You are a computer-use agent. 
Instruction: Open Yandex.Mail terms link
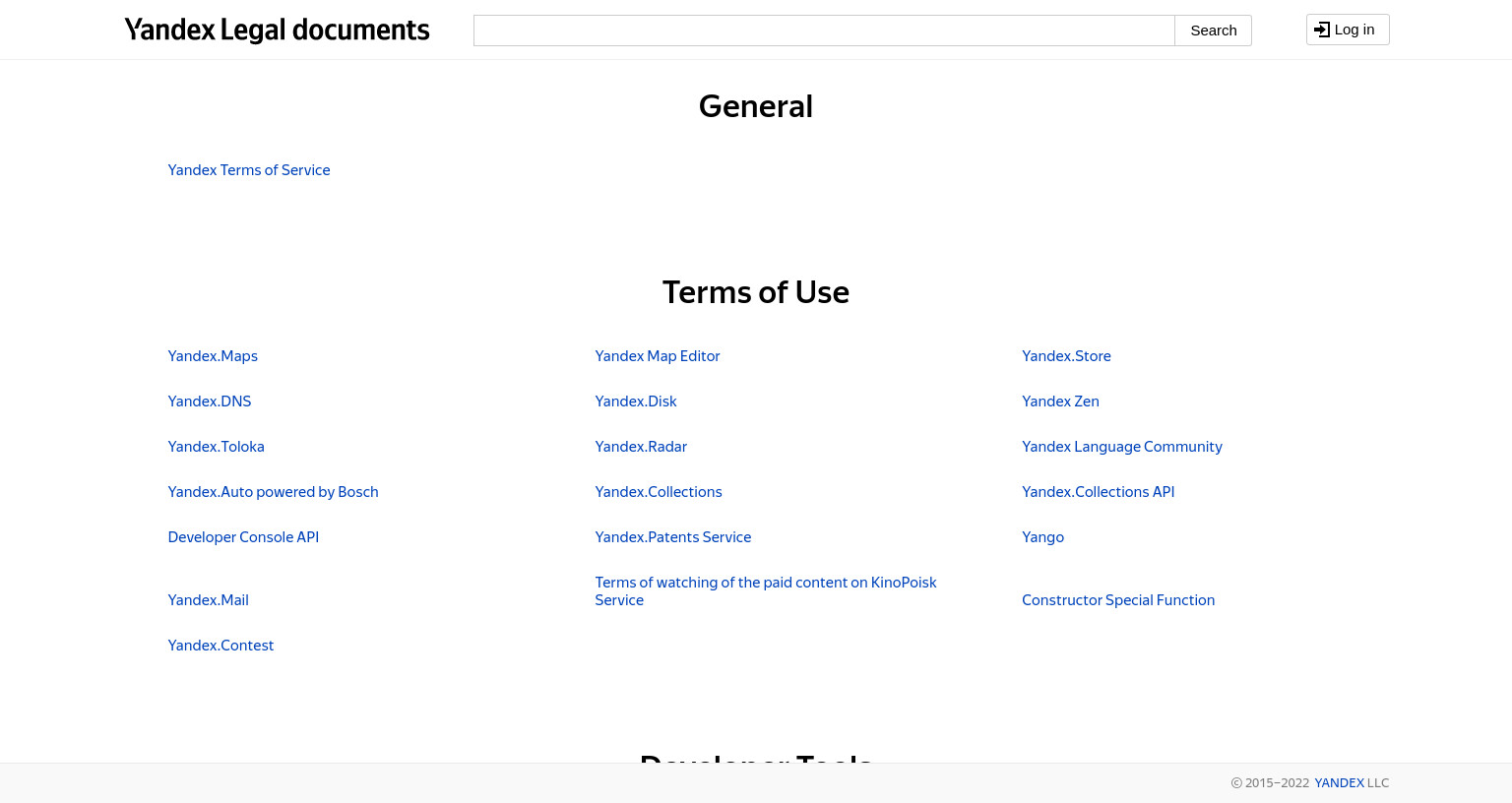coord(208,600)
